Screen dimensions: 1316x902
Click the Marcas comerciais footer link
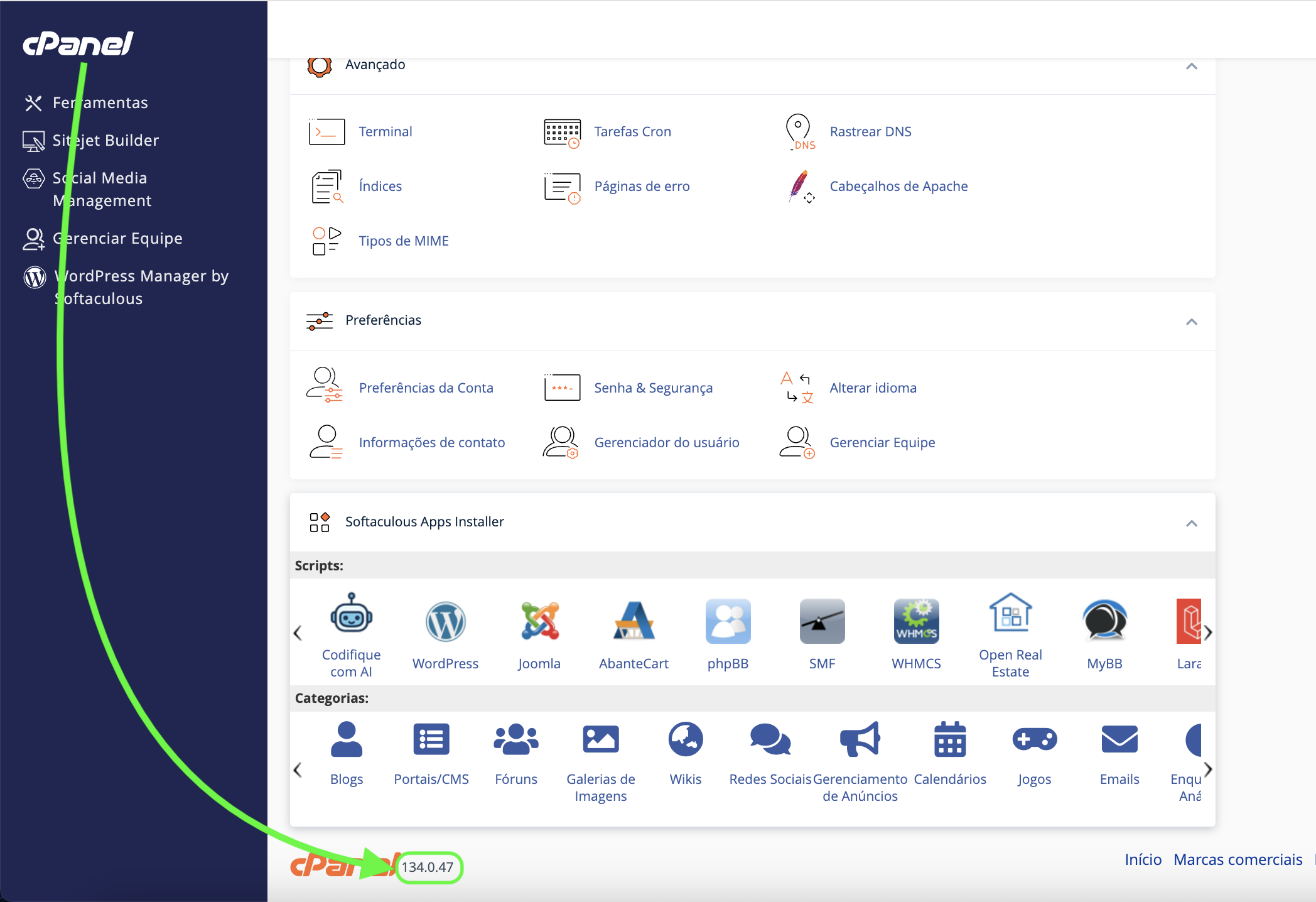1238,859
